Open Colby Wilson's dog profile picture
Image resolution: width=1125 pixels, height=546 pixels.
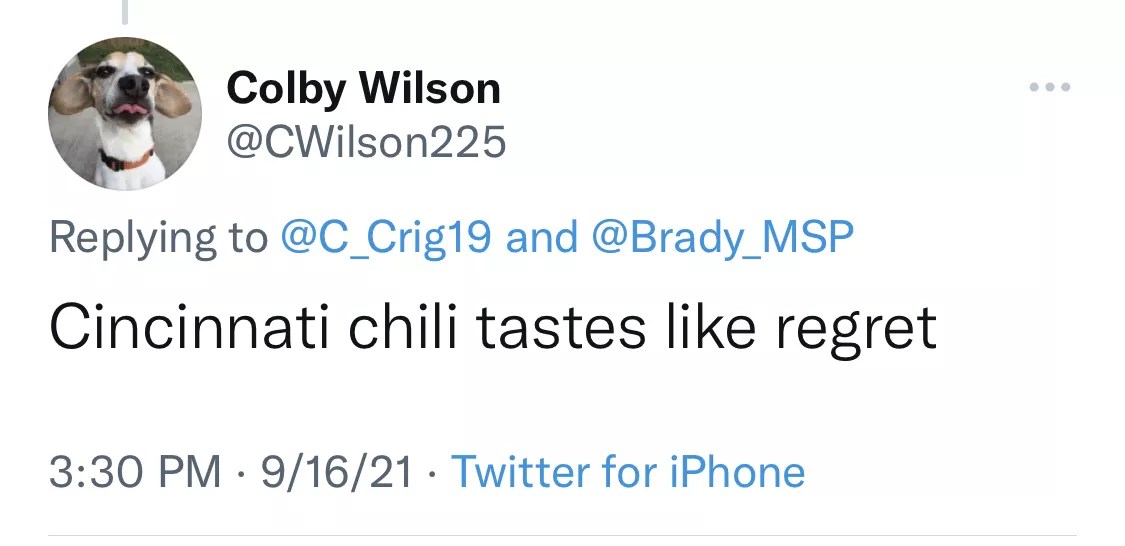tap(125, 113)
